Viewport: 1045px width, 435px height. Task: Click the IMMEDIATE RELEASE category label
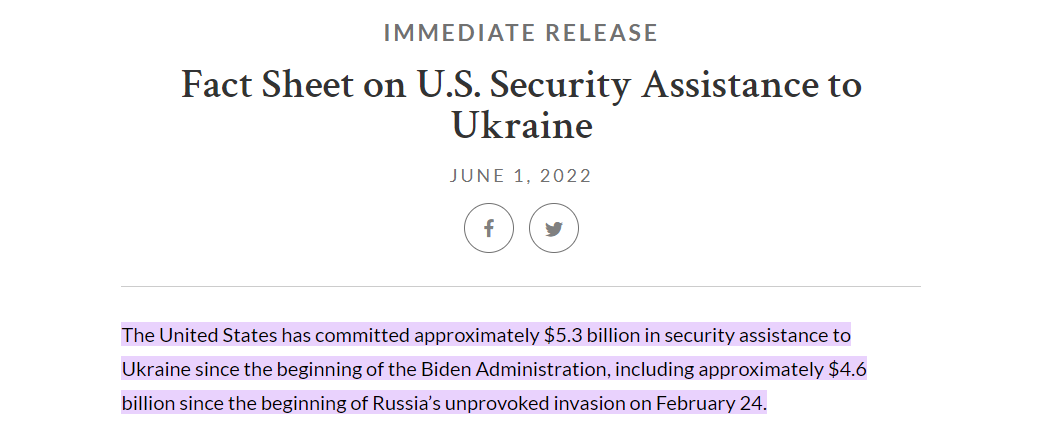(521, 33)
